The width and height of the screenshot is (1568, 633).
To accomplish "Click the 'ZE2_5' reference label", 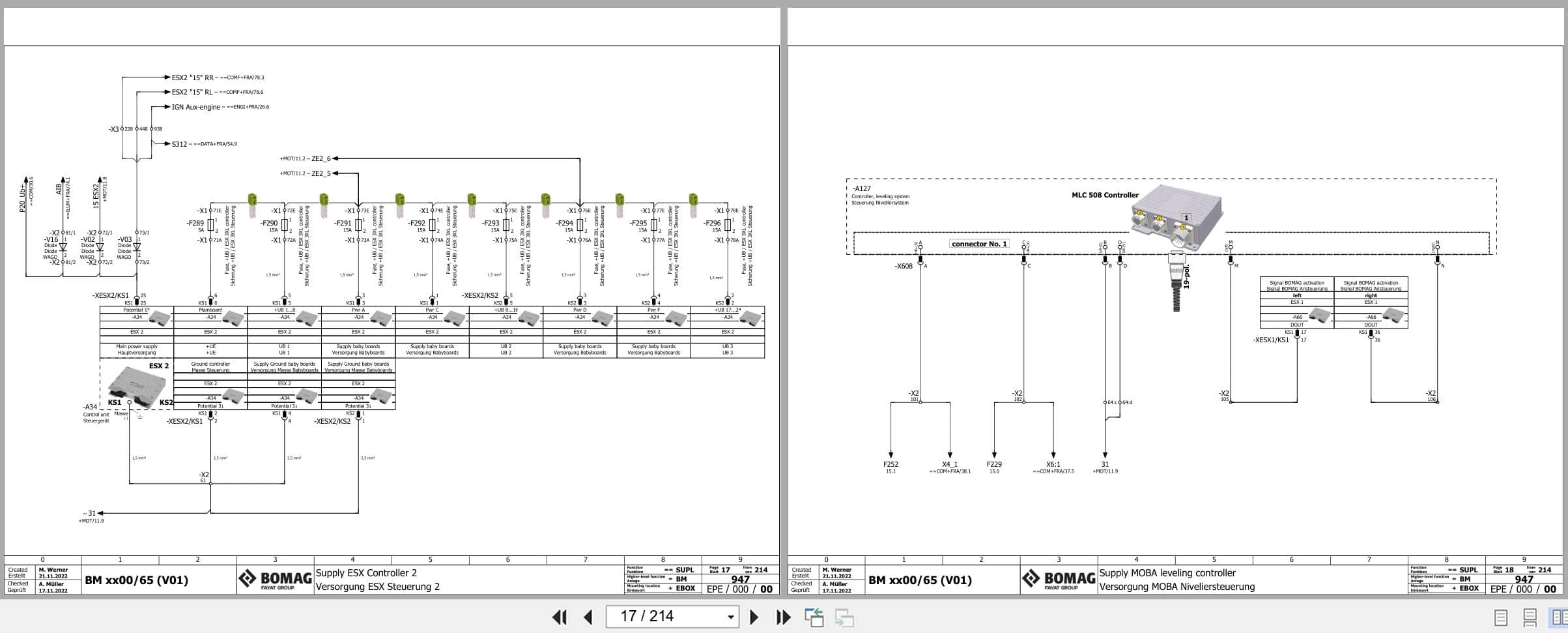I will (321, 173).
